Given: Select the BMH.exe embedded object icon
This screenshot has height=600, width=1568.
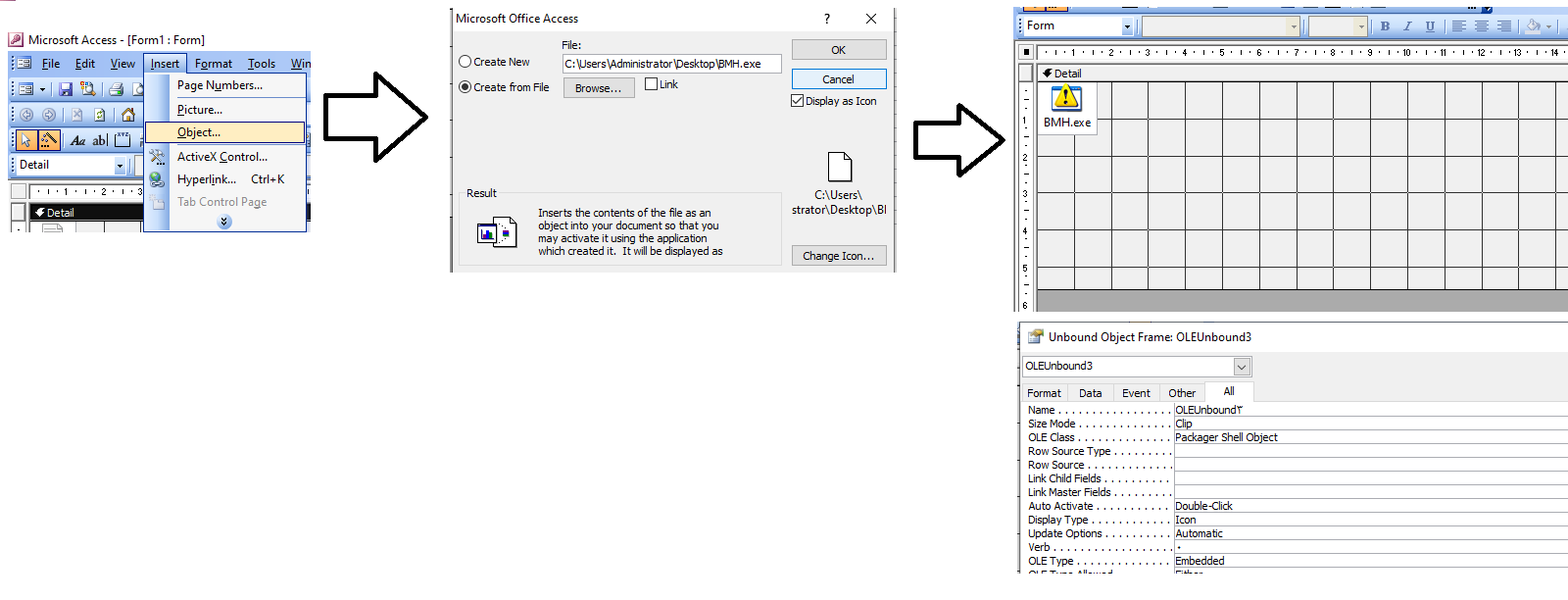Looking at the screenshot, I should coord(1066,107).
